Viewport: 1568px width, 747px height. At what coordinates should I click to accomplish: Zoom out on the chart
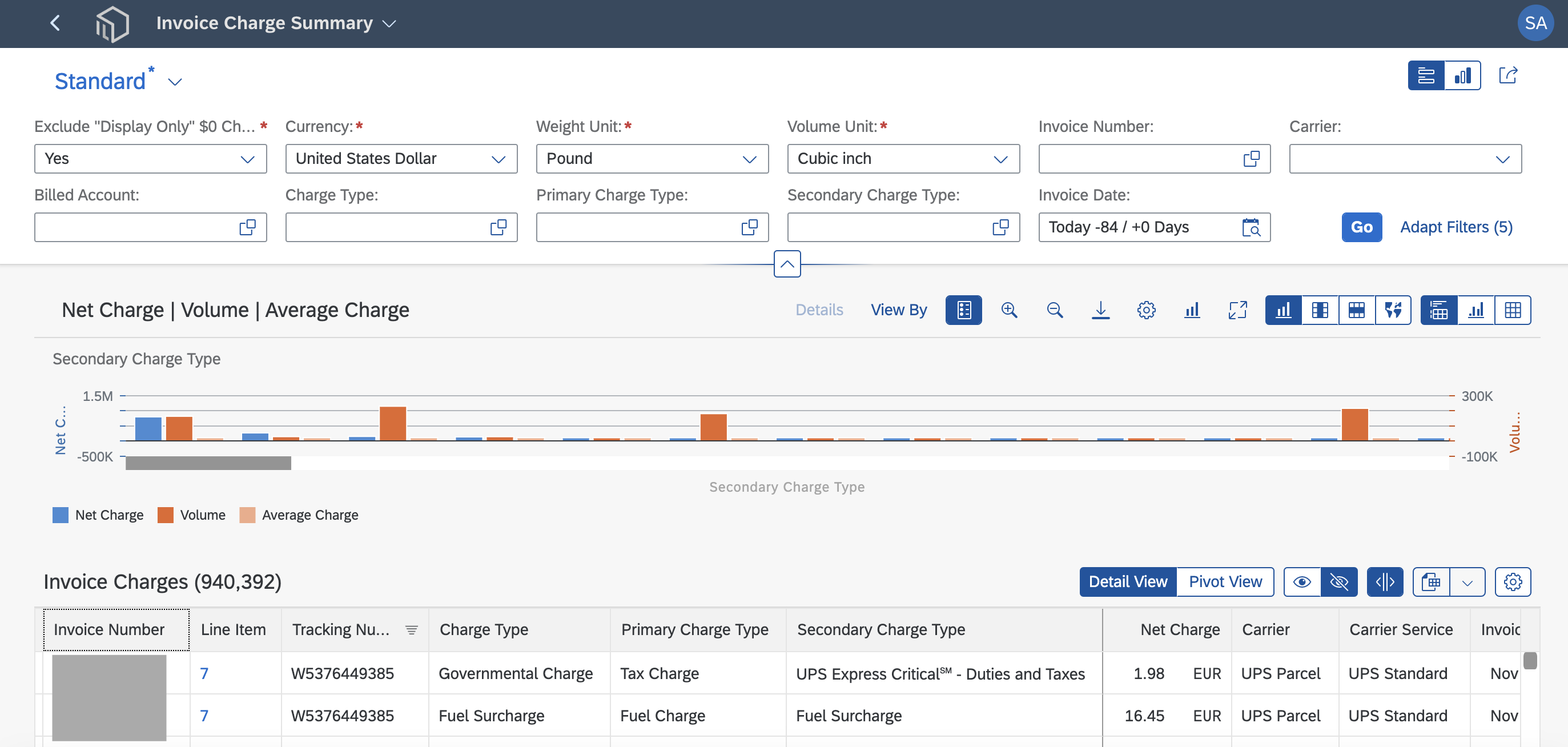click(x=1055, y=310)
